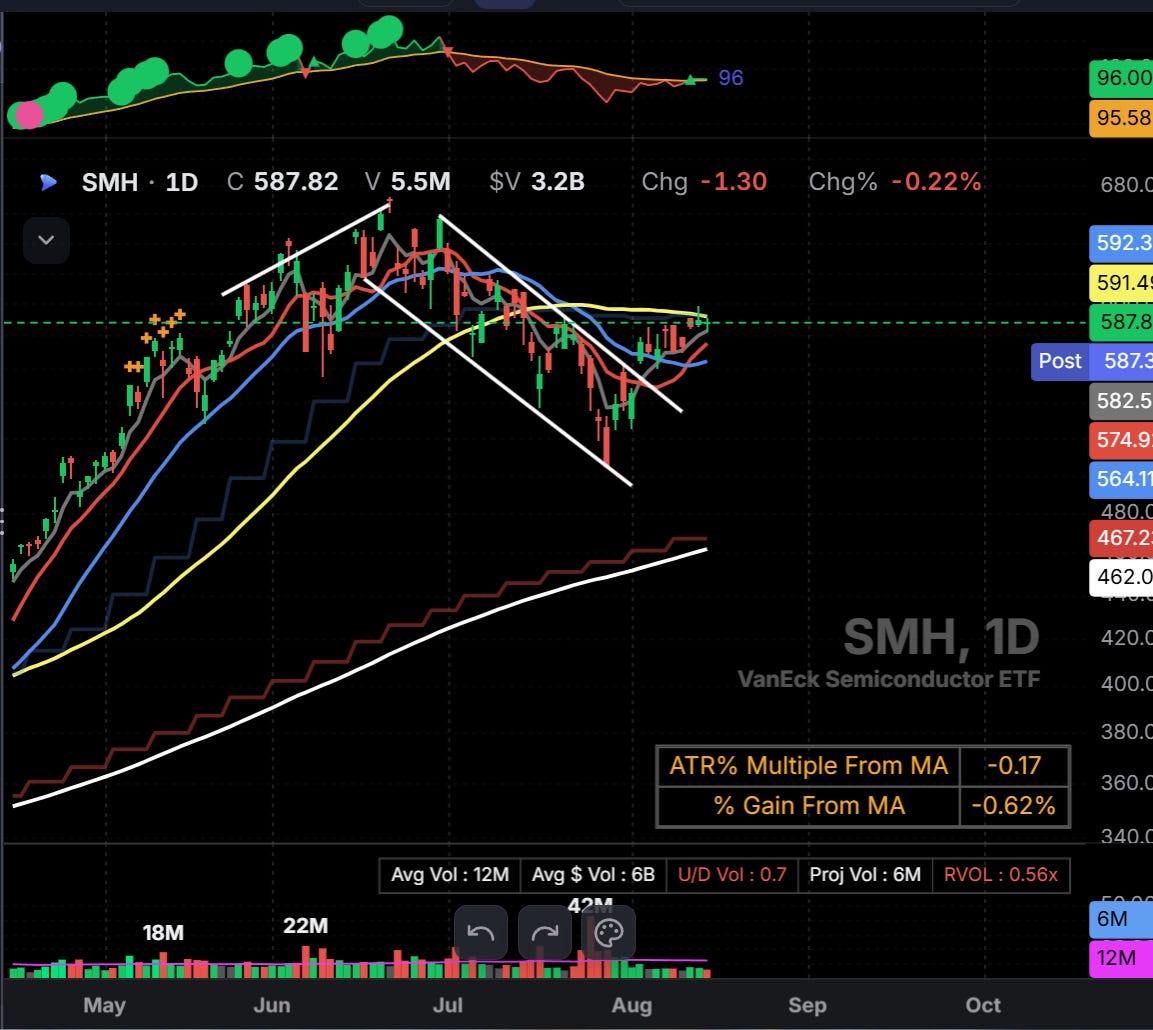Click the RVOL 0.56x stat cell
Image resolution: width=1153 pixels, height=1030 pixels.
1001,874
